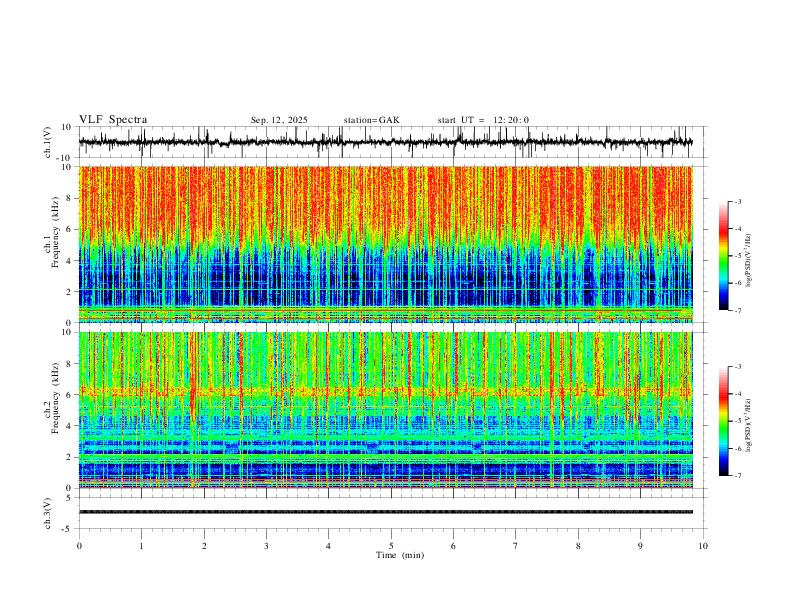Click the ch.2 'Frequency (kHz)' label
This screenshot has width=792, height=612.
[55, 396]
